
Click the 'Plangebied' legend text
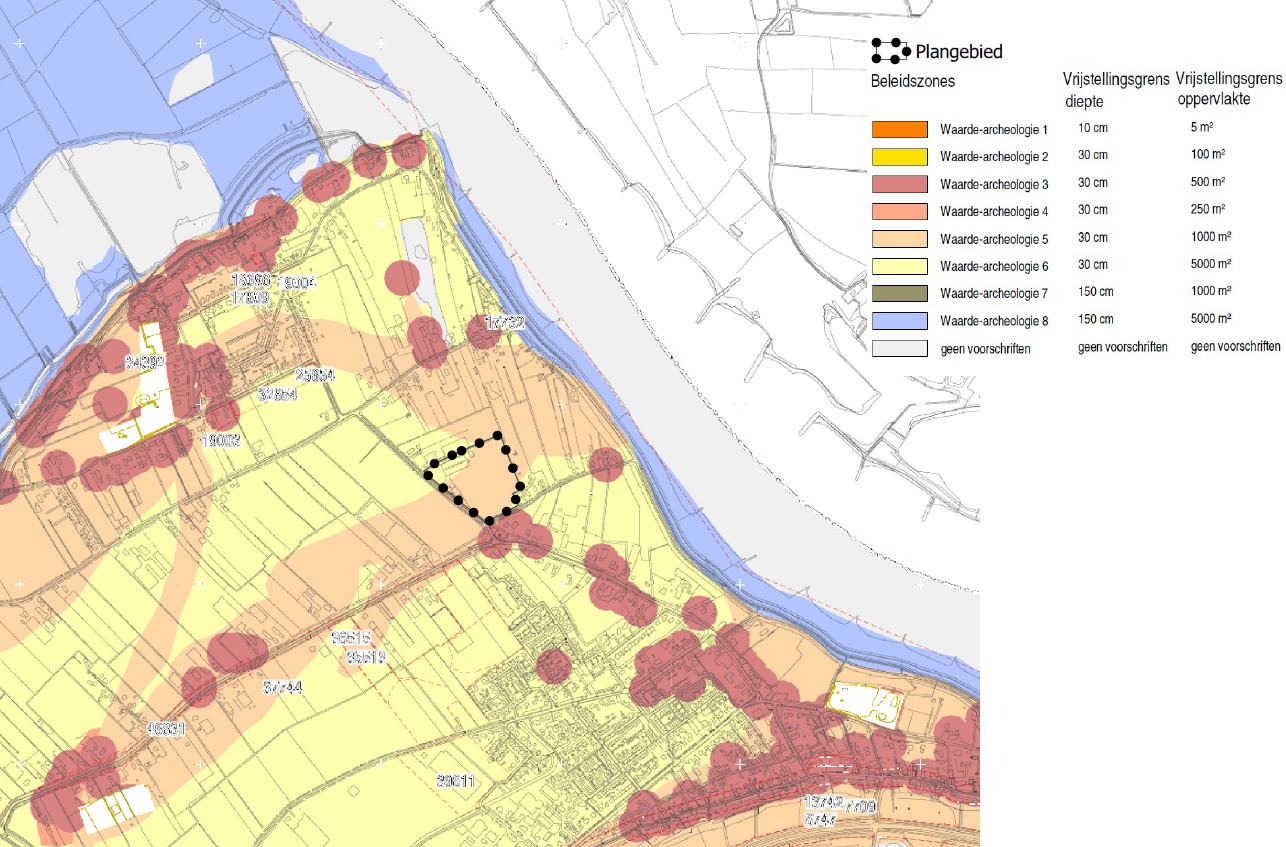tap(958, 52)
